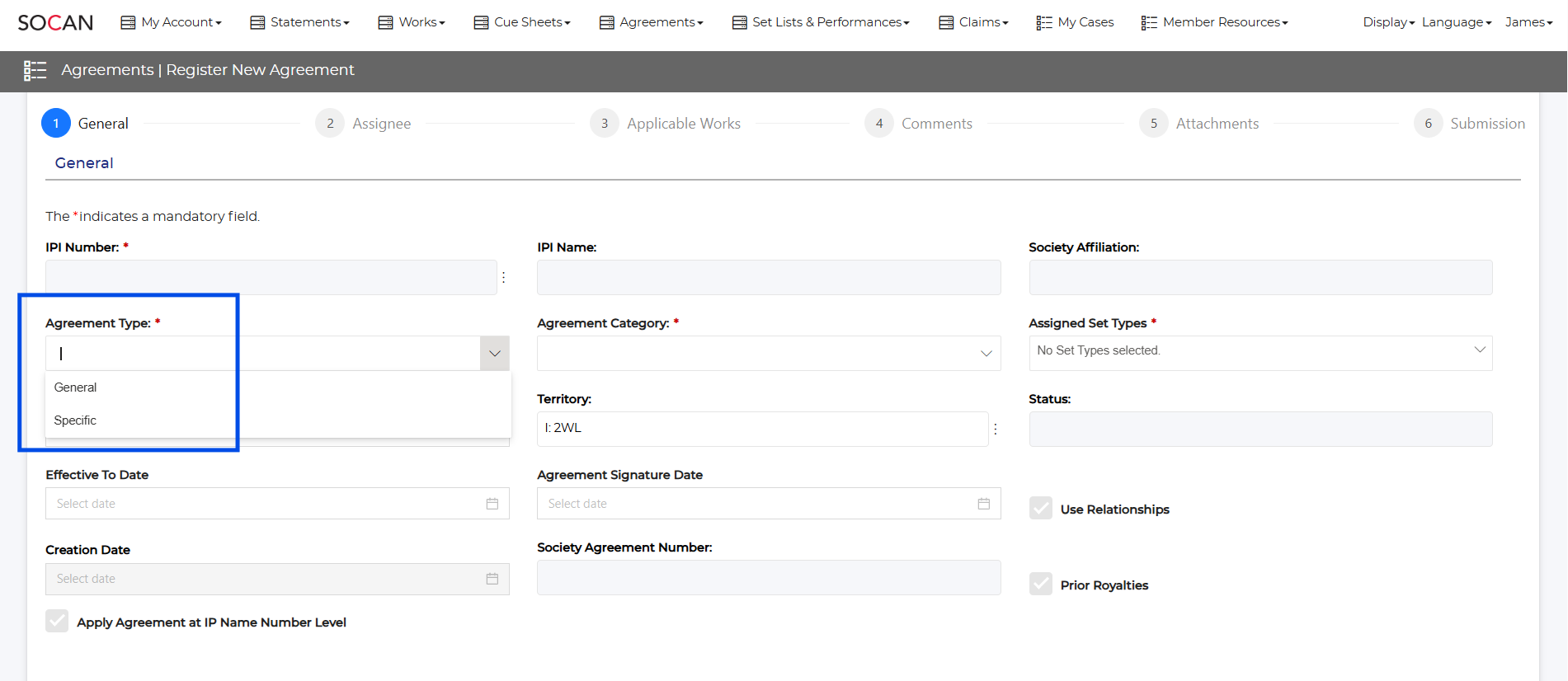Click the calendar icon in Agreement Signature Date
1568x681 pixels.
(983, 504)
